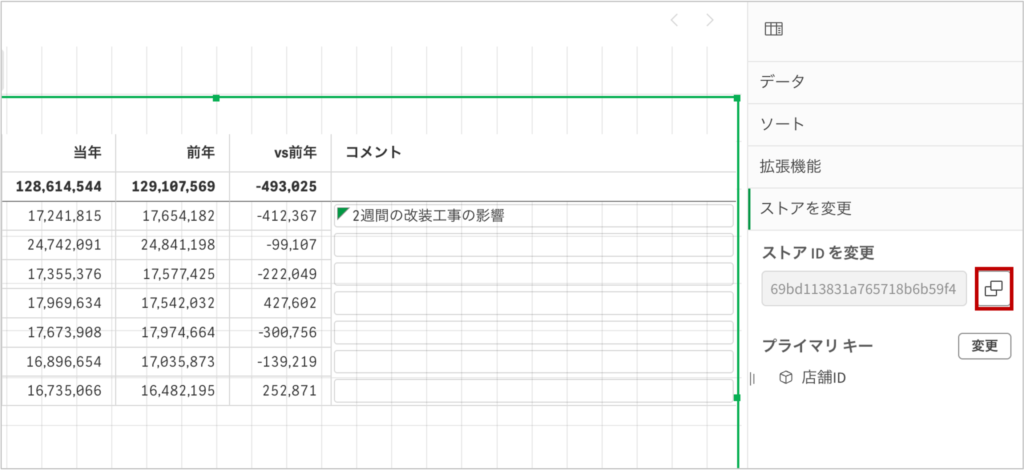Click comment field in the 24,742,091 row

(533, 245)
